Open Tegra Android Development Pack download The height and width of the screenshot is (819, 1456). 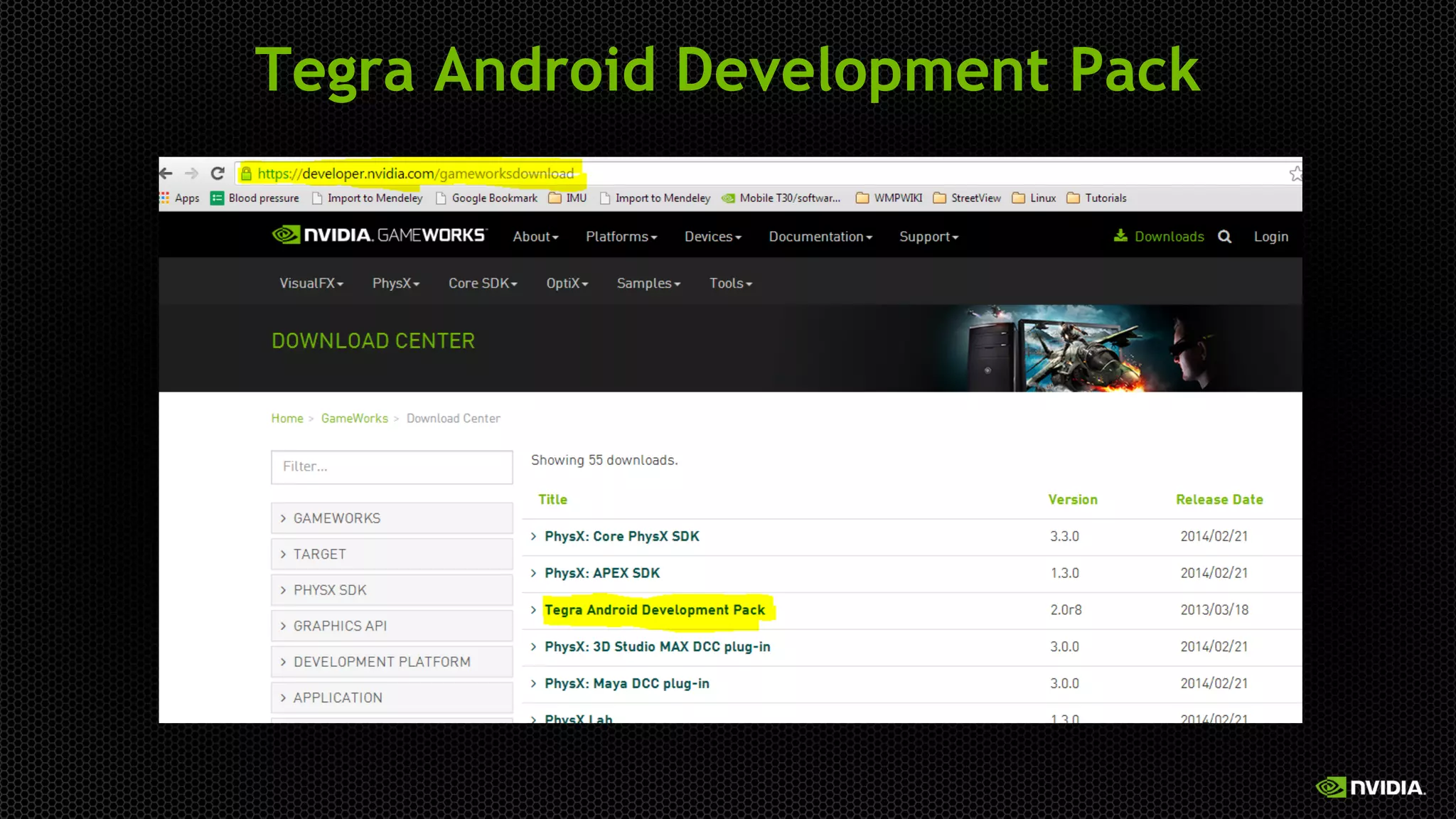coord(655,610)
